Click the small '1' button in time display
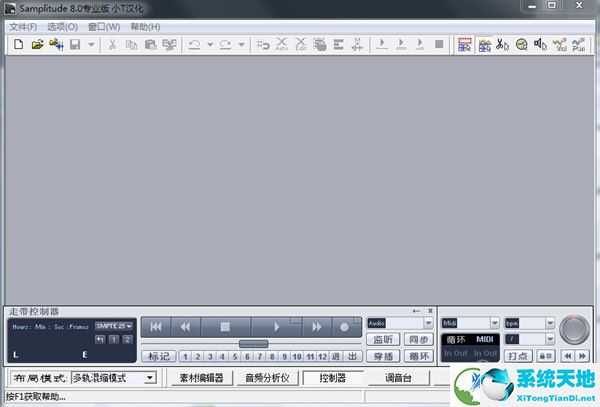The height and width of the screenshot is (407, 600). tap(114, 339)
